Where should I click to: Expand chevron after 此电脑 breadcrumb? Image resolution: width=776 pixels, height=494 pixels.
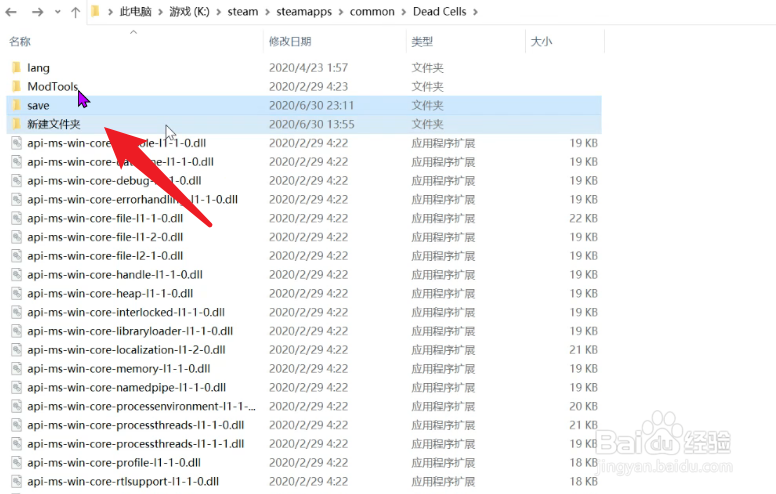click(x=160, y=12)
